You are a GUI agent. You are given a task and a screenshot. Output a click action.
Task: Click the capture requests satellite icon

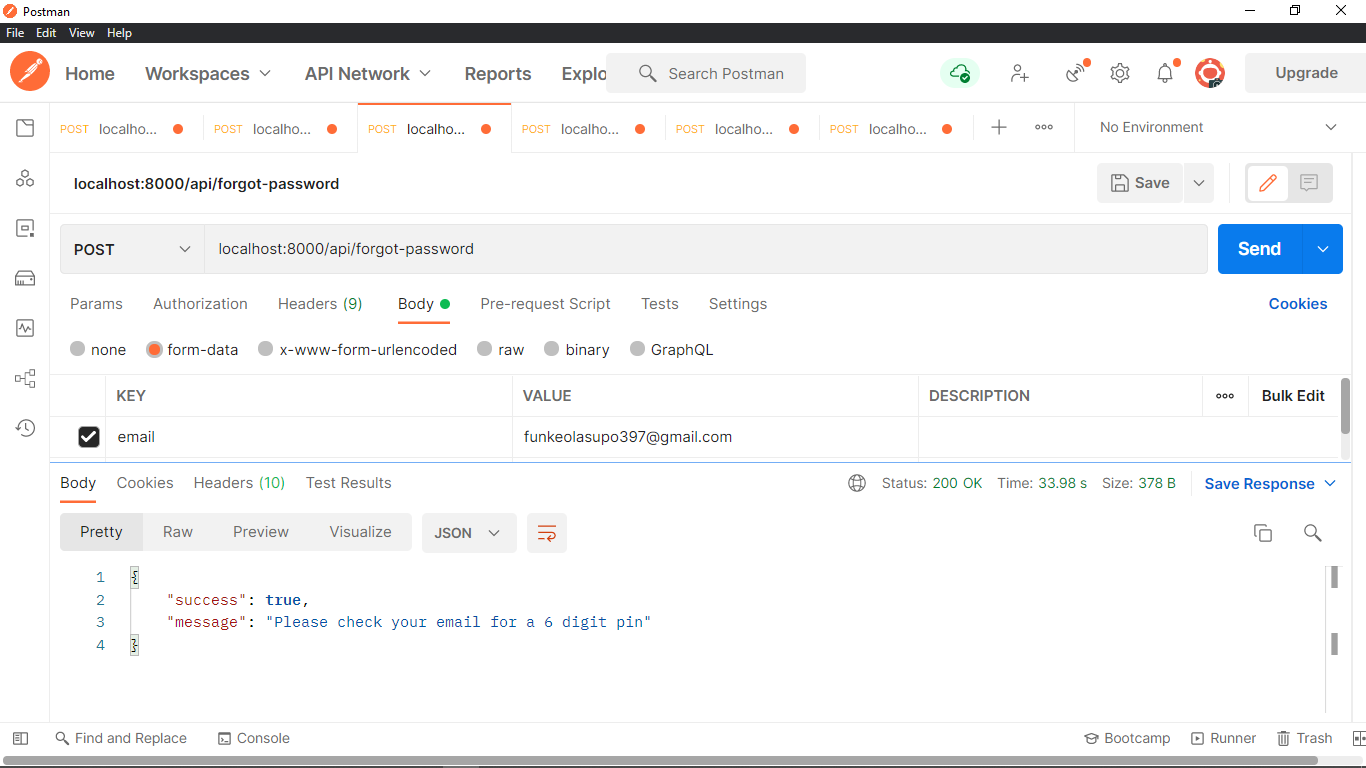(1076, 73)
